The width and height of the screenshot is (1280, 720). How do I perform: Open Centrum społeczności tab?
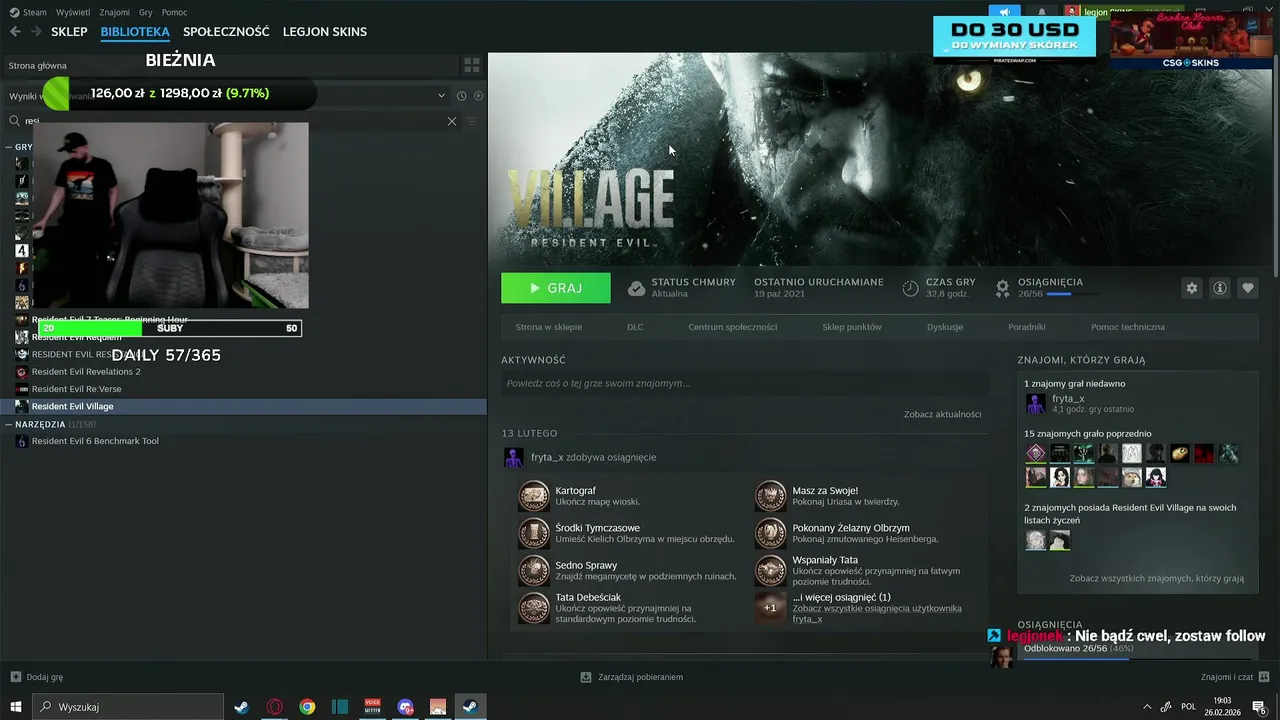(x=733, y=327)
